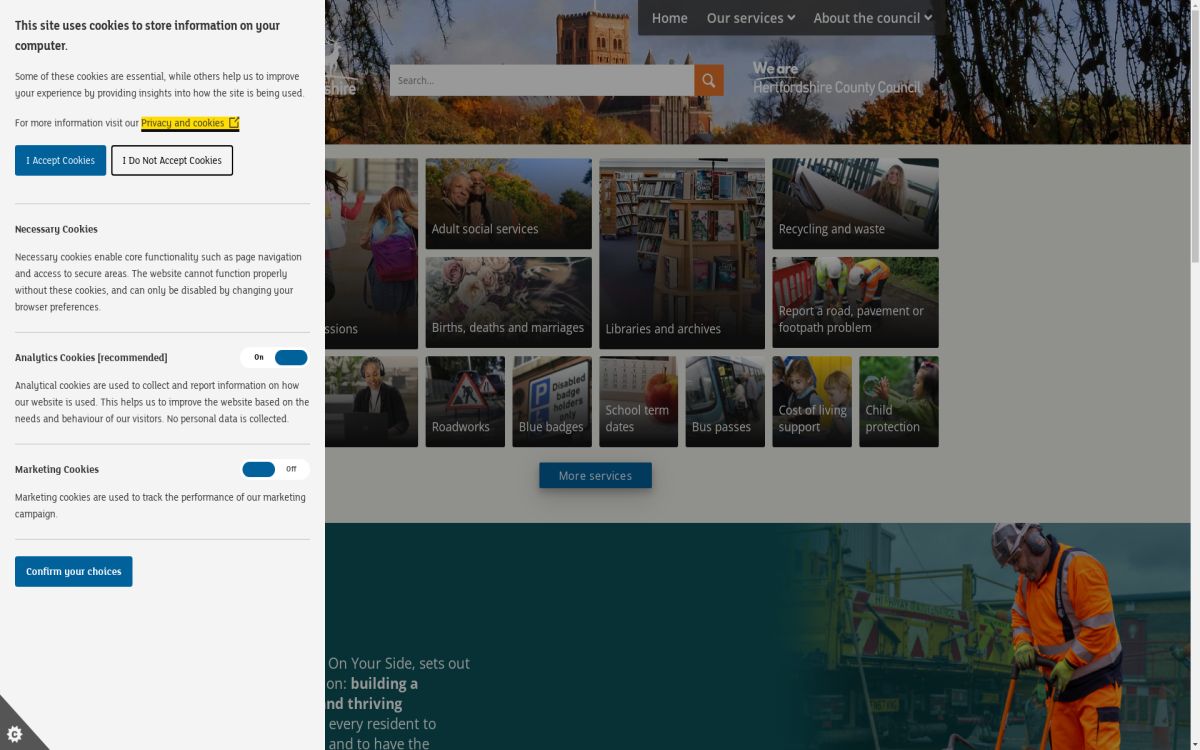Open the cookie settings gear icon
Screen dimensions: 1200x750
coord(15,734)
